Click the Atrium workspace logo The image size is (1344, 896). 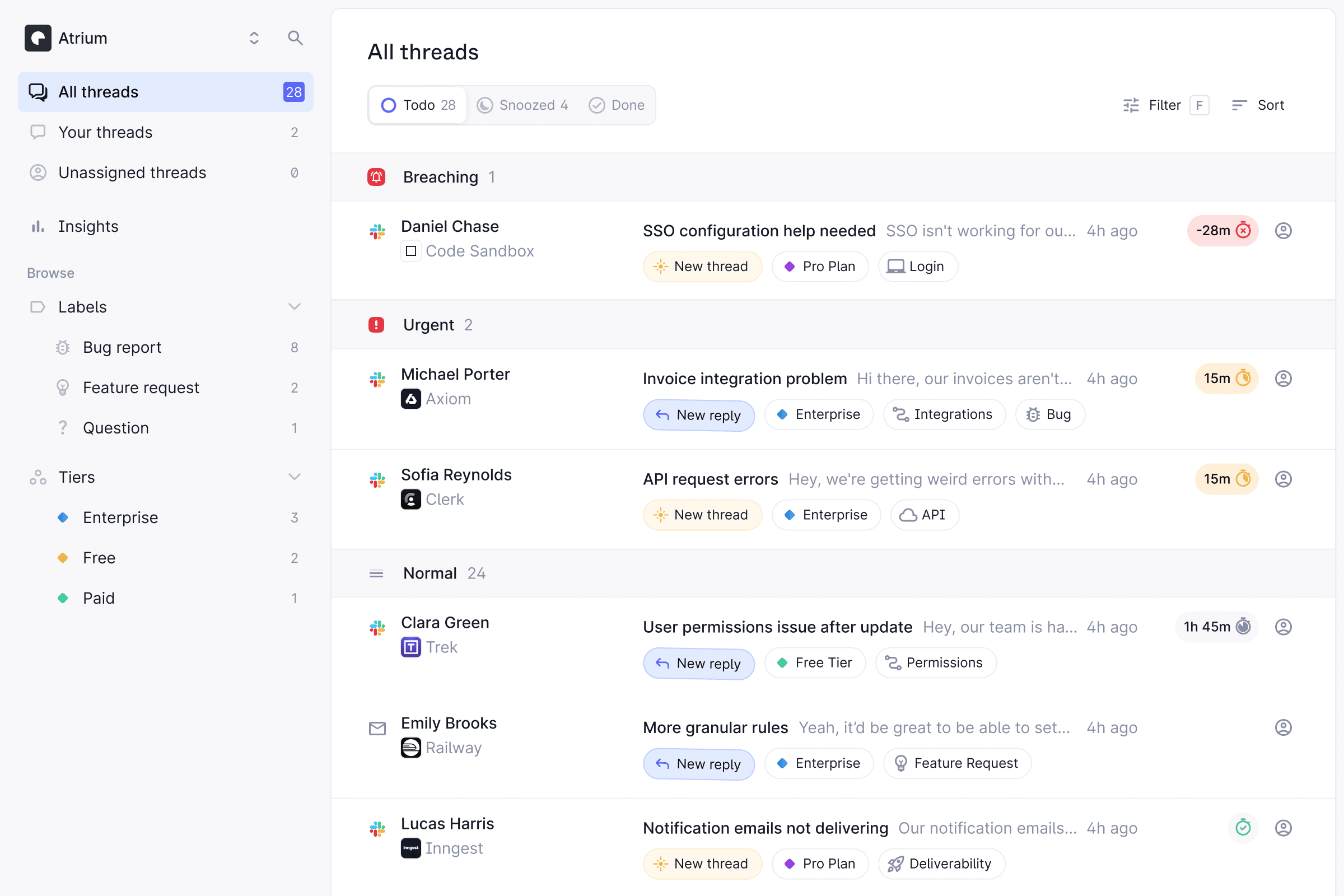(38, 38)
